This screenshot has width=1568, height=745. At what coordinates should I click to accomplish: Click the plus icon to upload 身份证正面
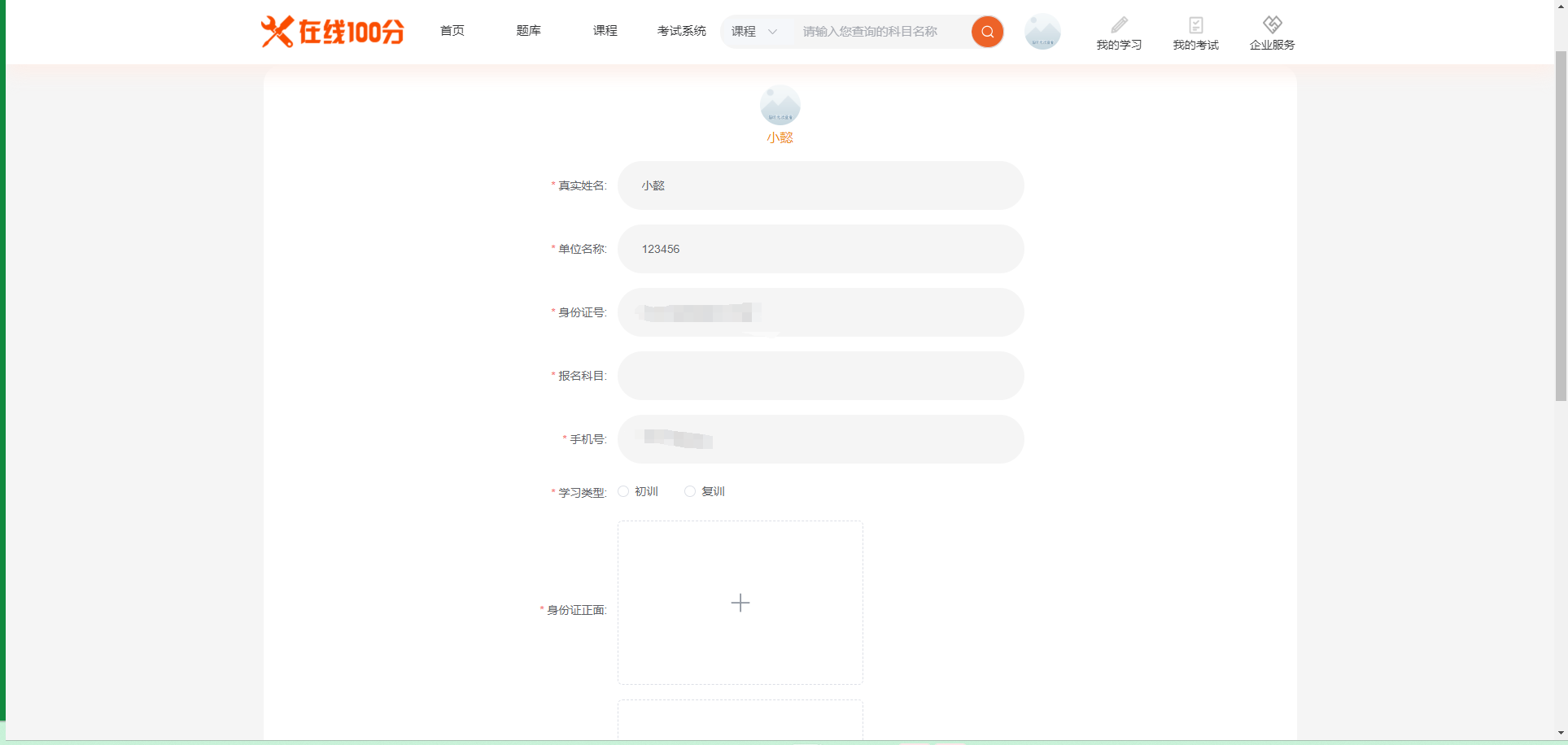tap(740, 603)
